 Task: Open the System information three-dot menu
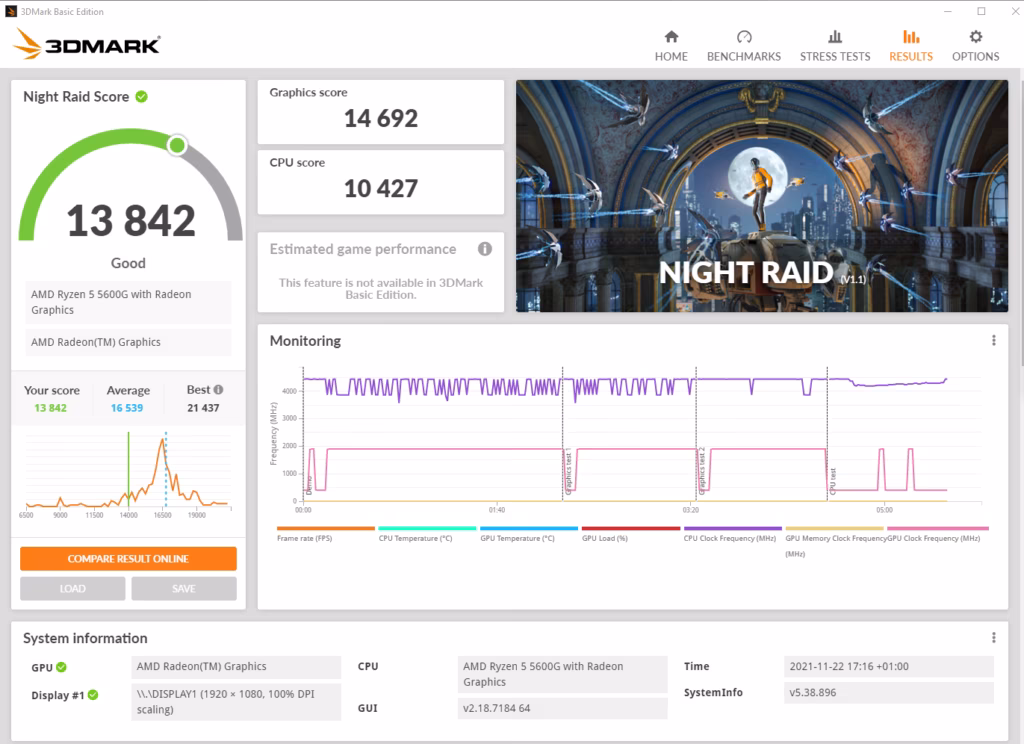point(993,638)
